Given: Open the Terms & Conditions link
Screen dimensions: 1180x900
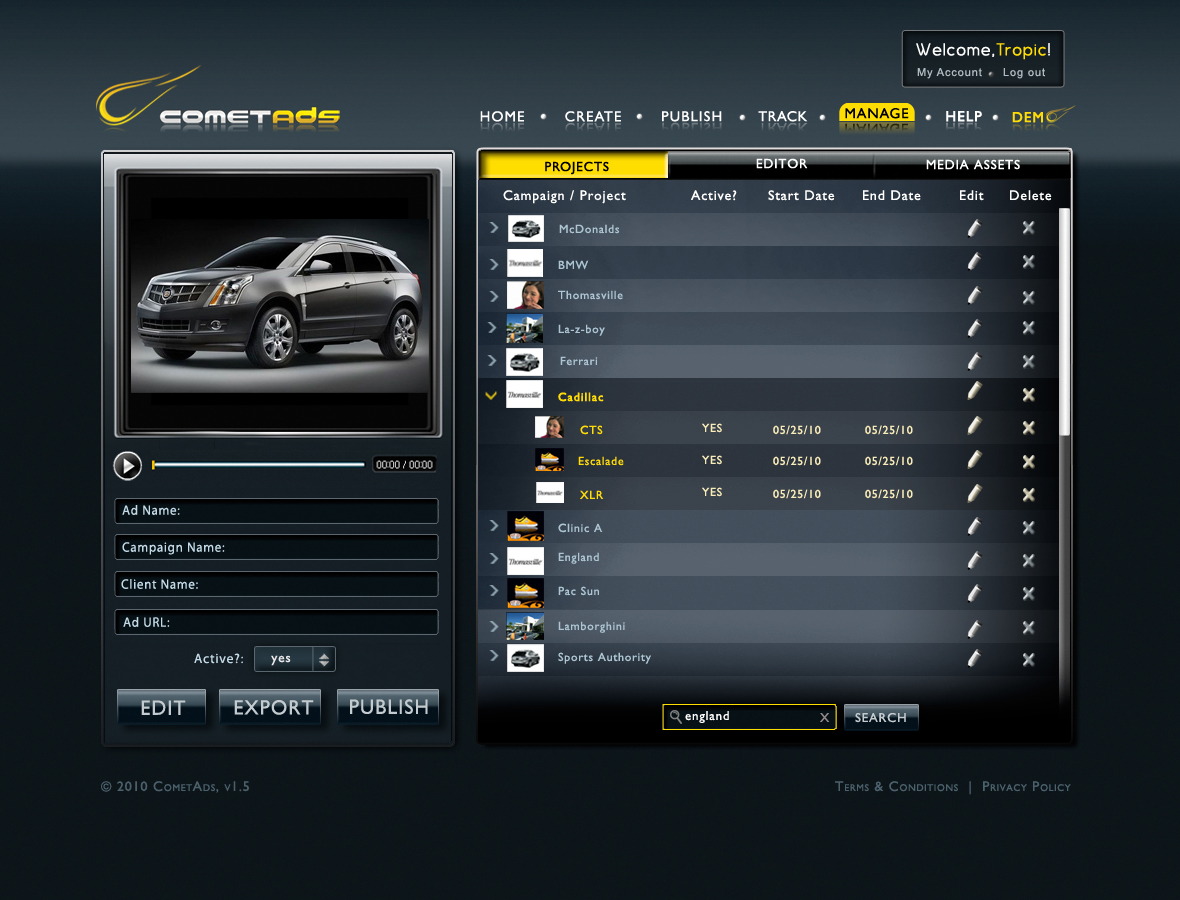Looking at the screenshot, I should (896, 786).
